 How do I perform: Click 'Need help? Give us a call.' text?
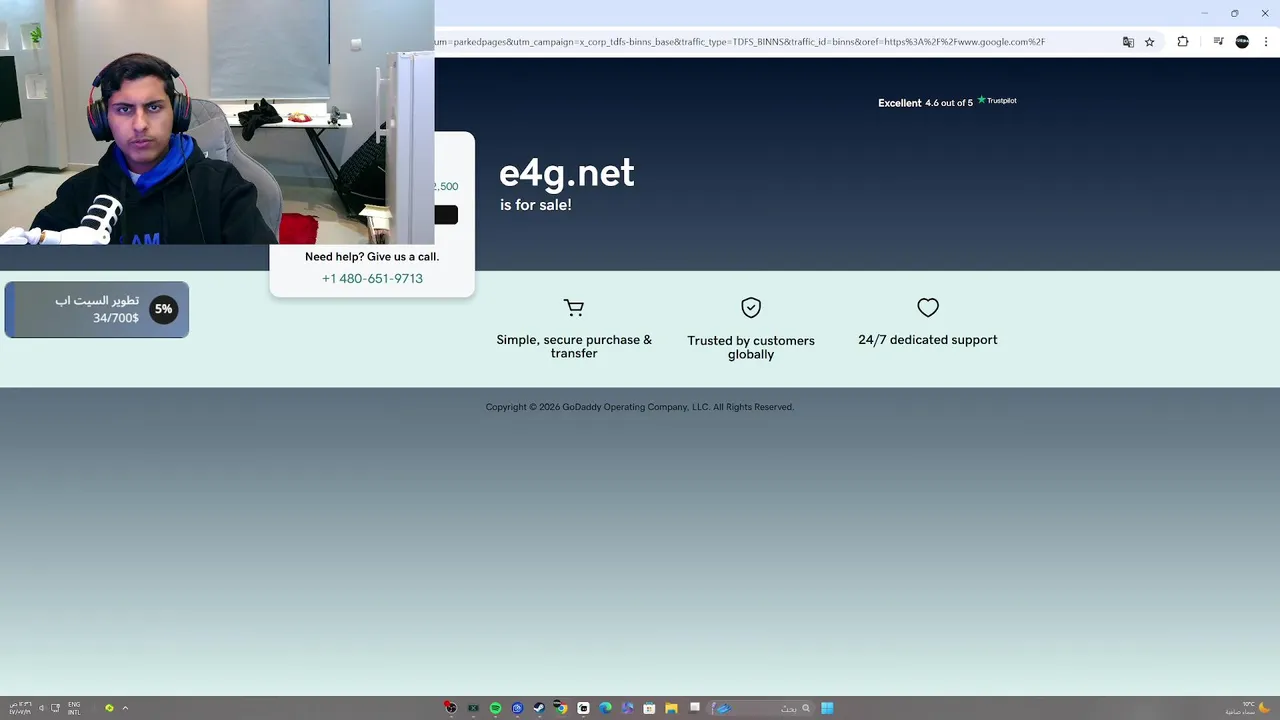372,257
